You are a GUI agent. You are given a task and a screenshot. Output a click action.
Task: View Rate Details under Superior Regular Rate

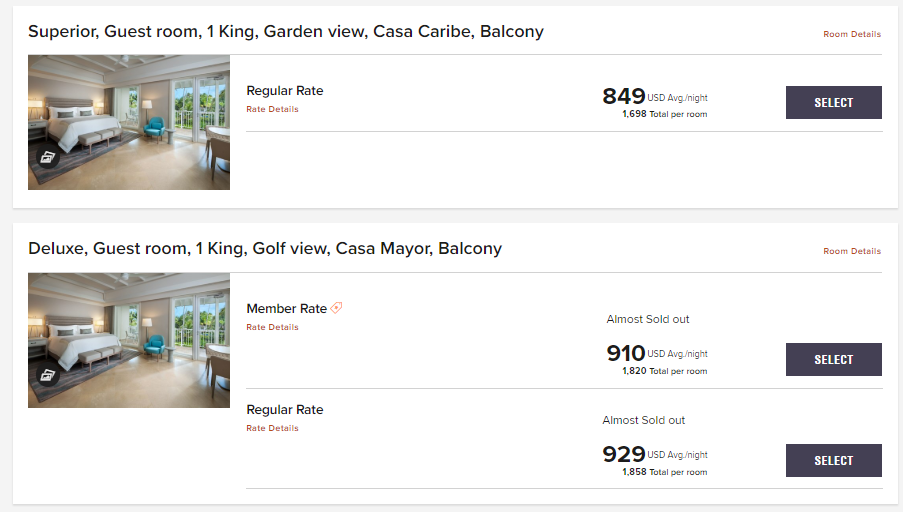[x=272, y=110]
